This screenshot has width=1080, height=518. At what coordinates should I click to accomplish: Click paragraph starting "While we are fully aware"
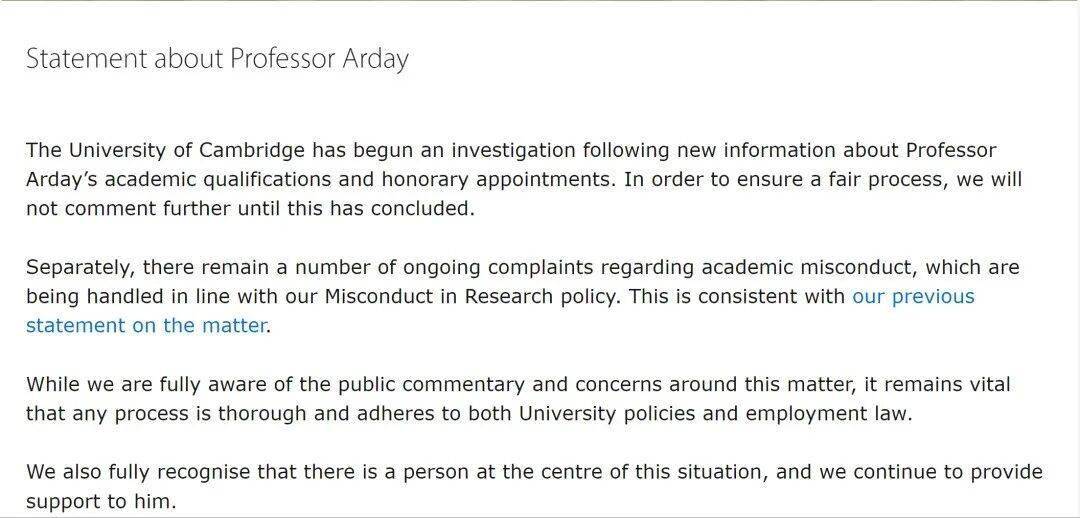(519, 399)
